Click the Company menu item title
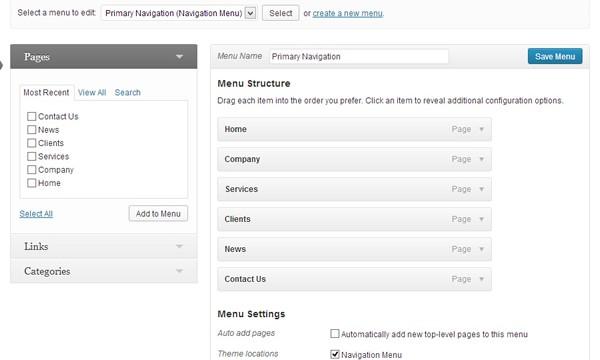Viewport: 600px width, 360px height. click(242, 159)
